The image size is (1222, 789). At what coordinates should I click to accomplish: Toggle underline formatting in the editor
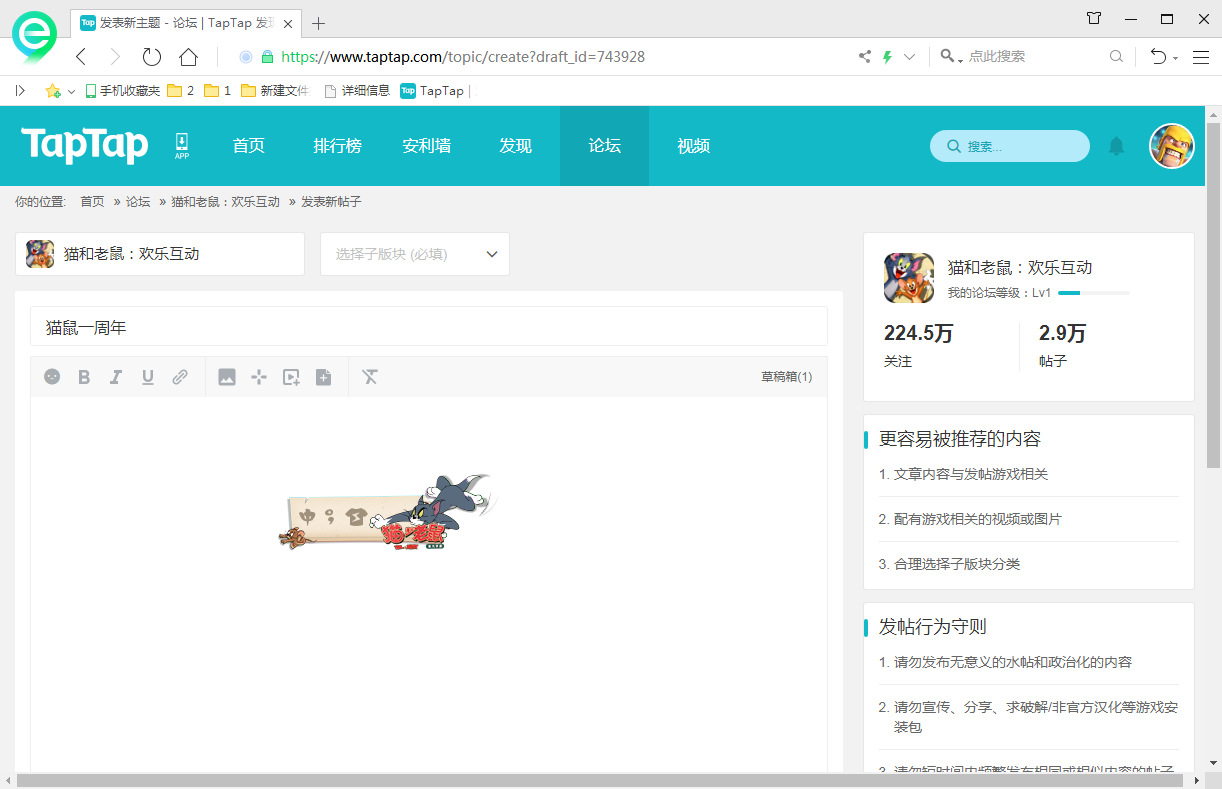(x=148, y=377)
